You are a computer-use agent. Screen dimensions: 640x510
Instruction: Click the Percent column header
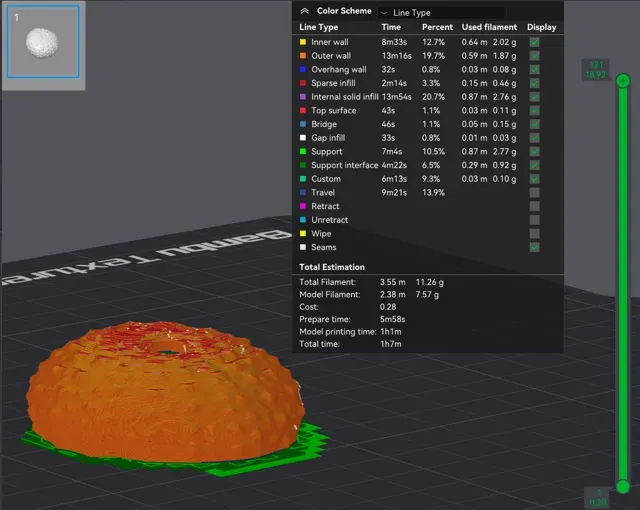pyautogui.click(x=437, y=27)
